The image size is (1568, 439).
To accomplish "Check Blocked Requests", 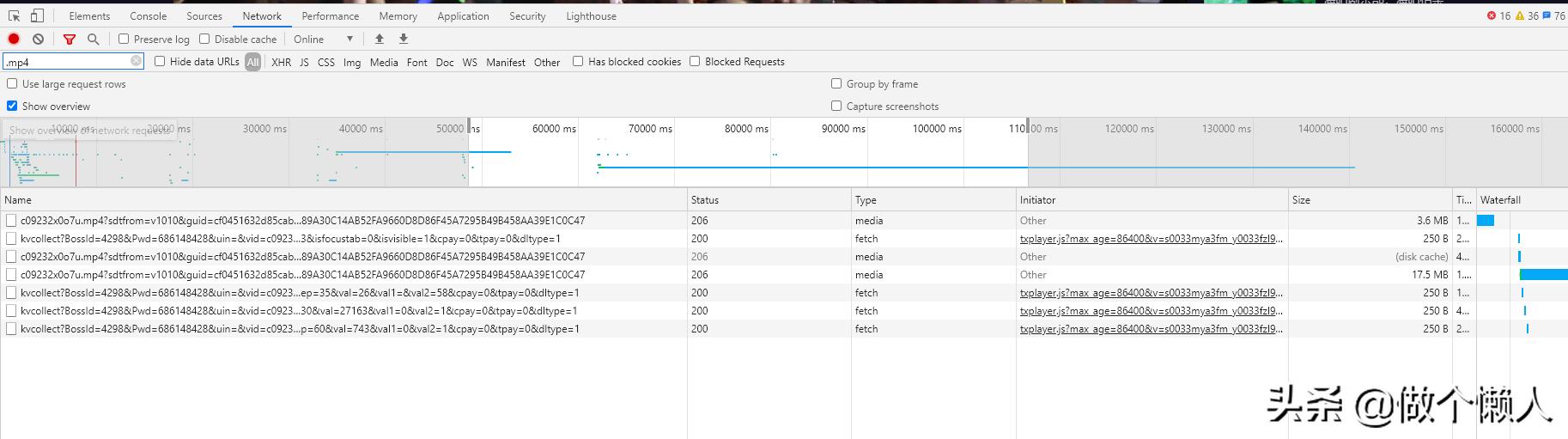I will (x=695, y=61).
